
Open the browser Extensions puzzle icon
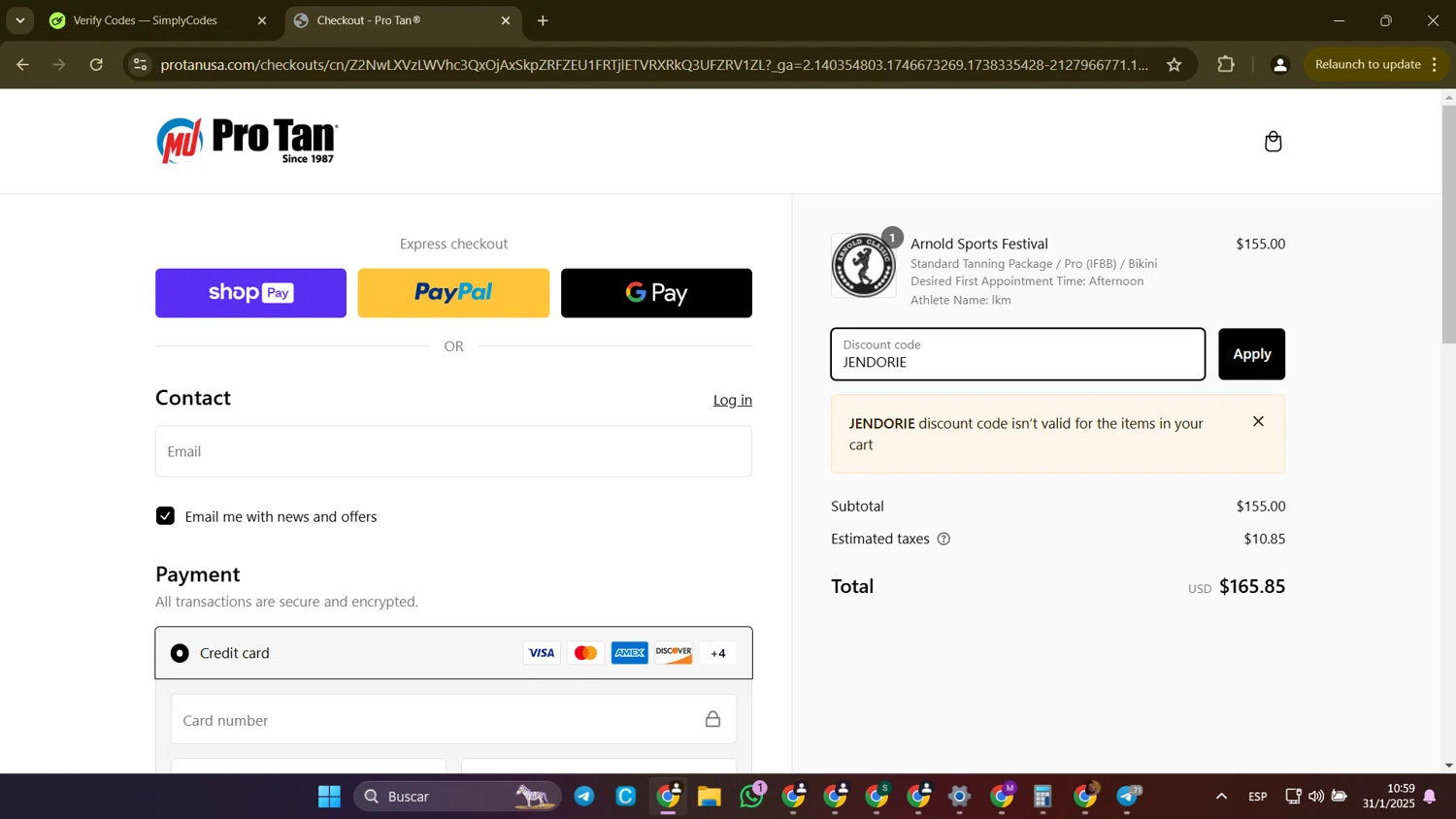[x=1226, y=65]
